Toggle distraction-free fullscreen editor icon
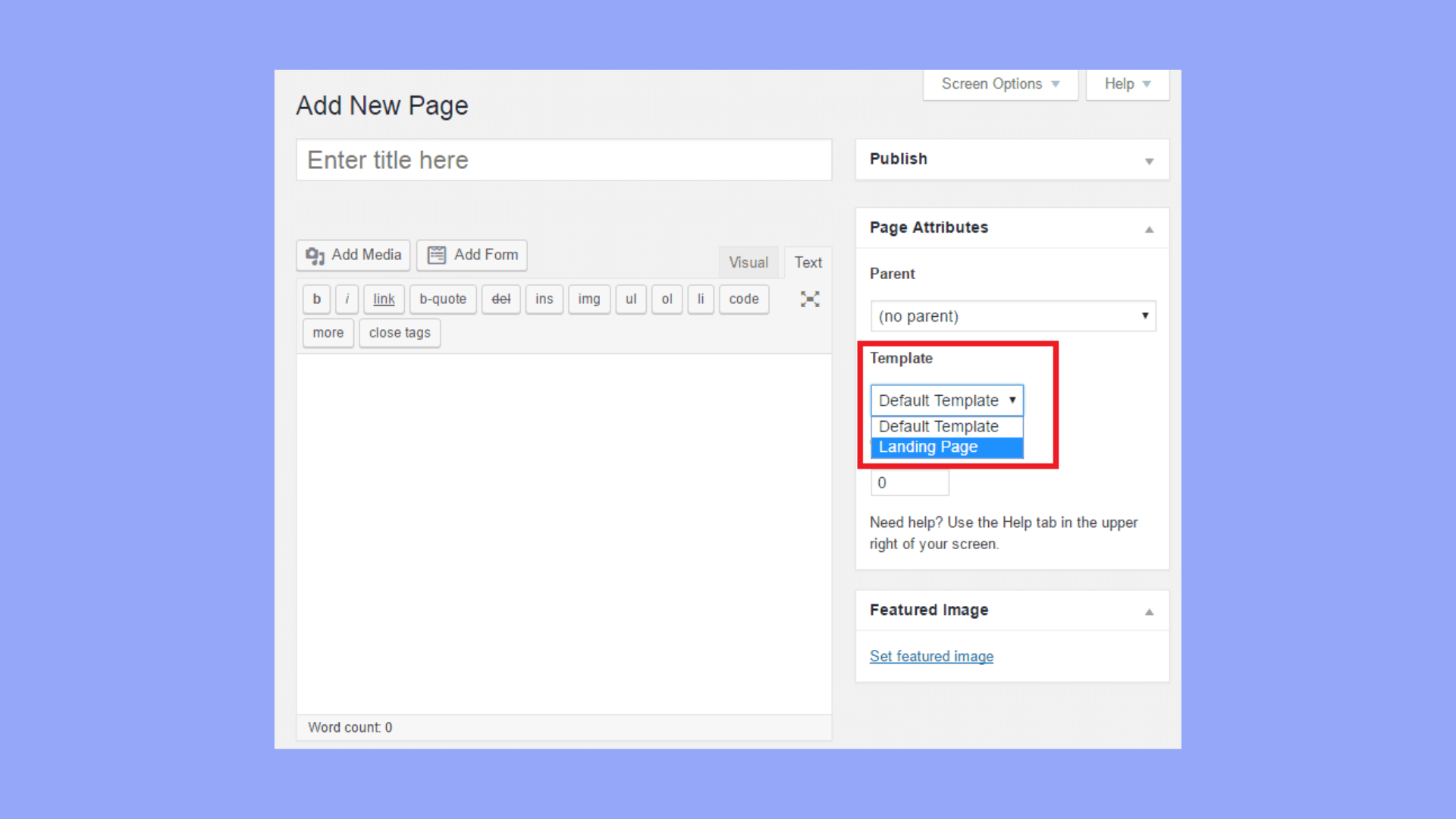 pos(810,300)
